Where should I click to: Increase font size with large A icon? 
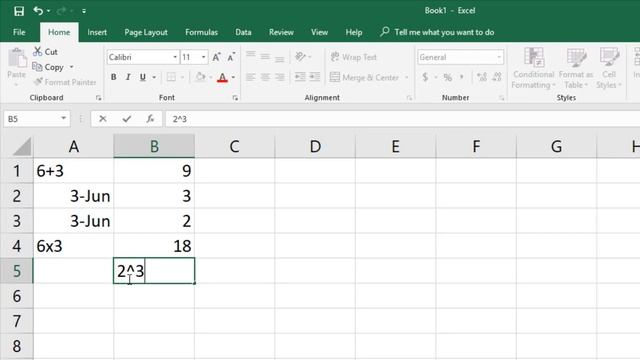pos(216,57)
